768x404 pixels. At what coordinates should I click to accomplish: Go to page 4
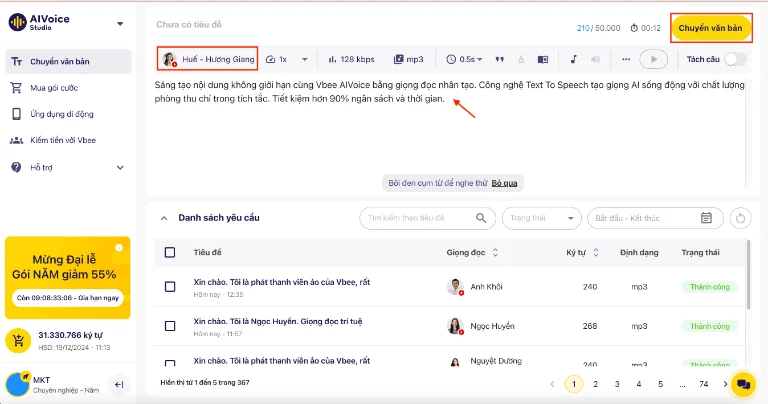pyautogui.click(x=639, y=384)
